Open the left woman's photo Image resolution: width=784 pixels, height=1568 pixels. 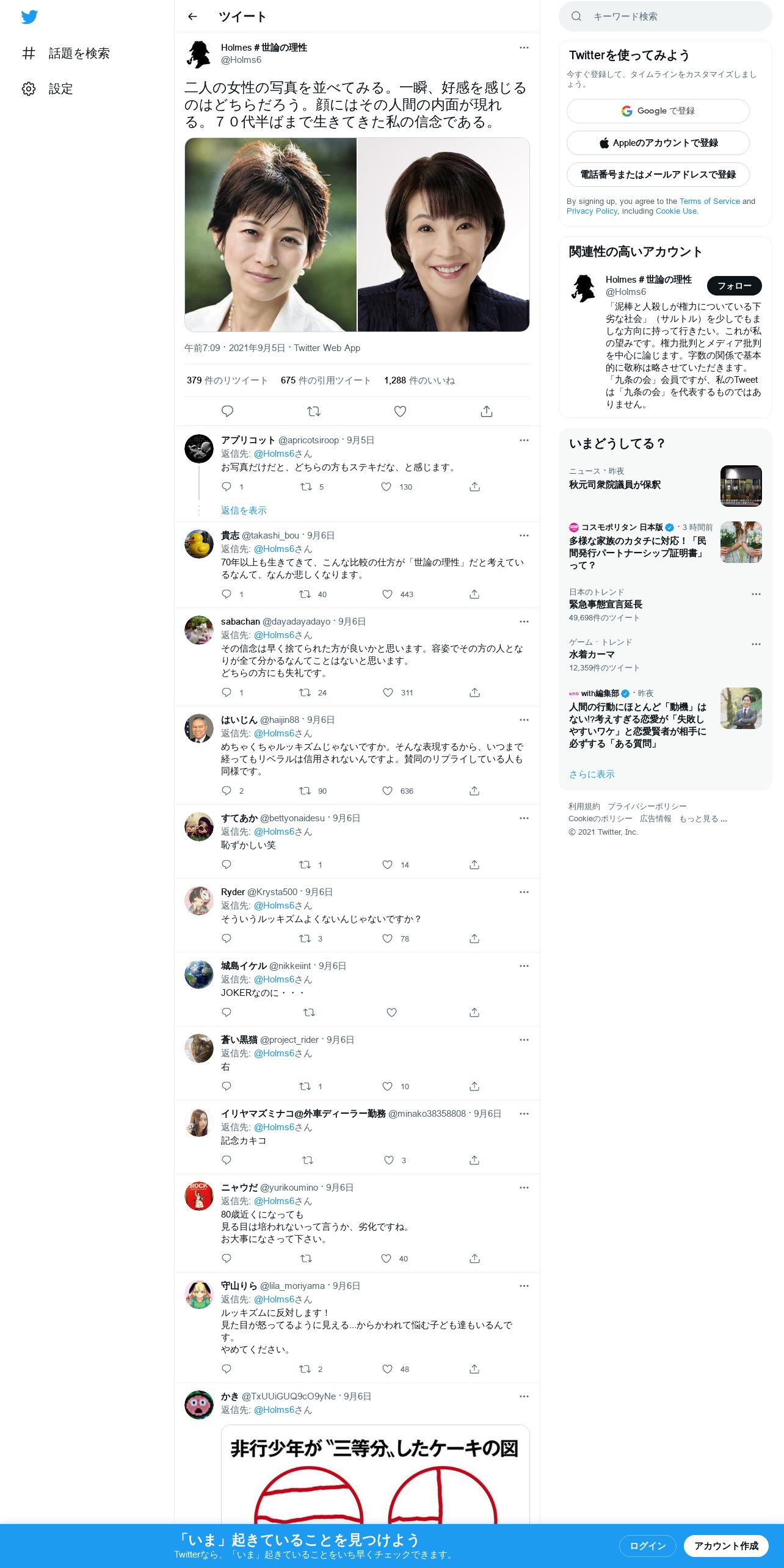click(270, 235)
